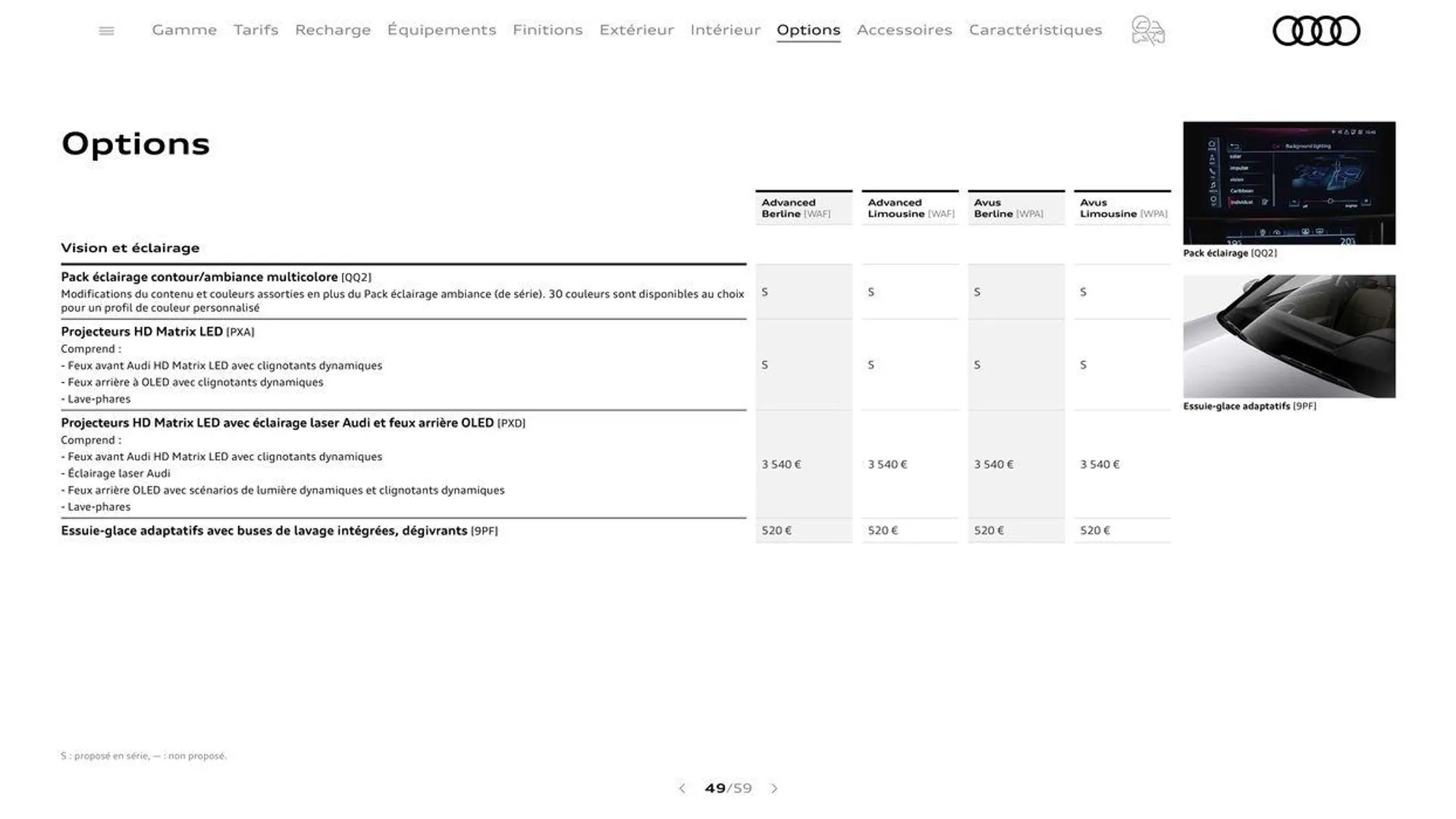
Task: Click the page counter 49/59
Action: click(728, 789)
